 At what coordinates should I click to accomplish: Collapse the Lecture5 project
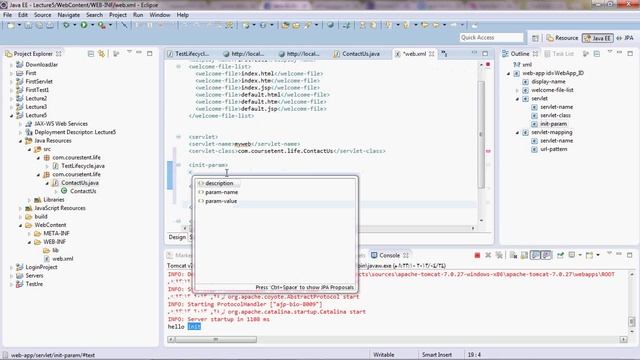pyautogui.click(x=11, y=116)
